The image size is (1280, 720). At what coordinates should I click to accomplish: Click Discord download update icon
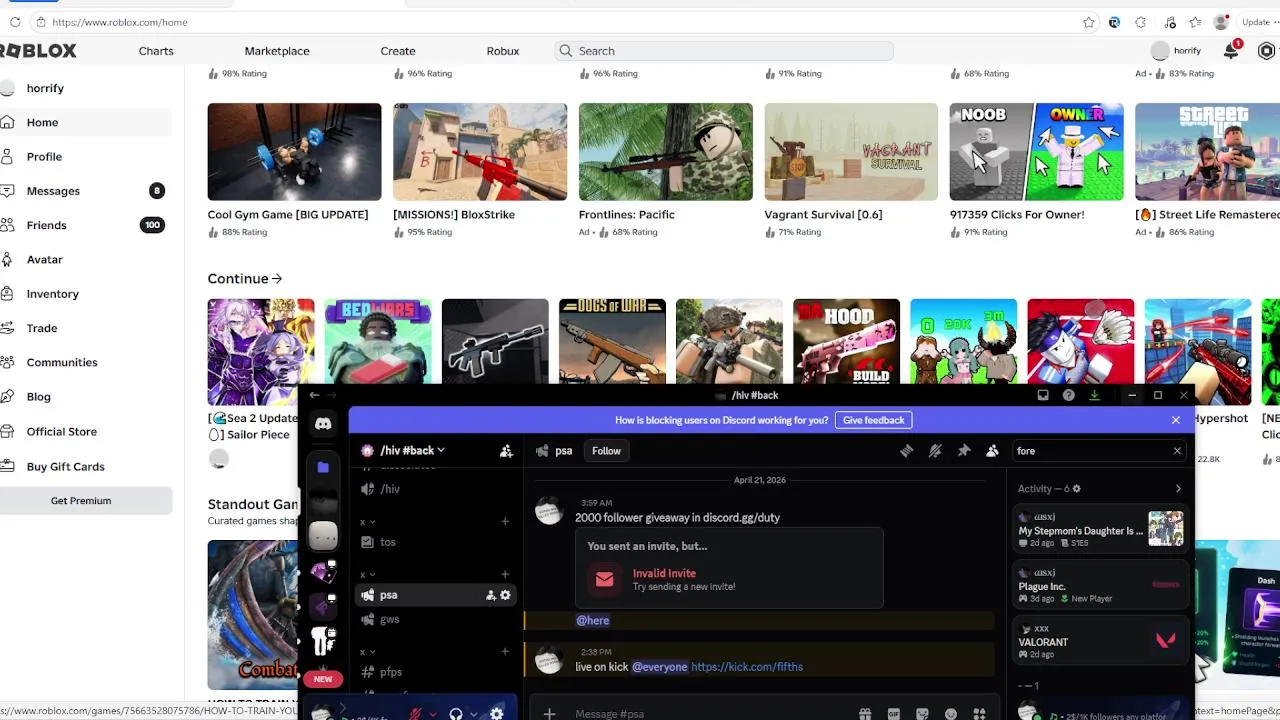(x=1094, y=395)
